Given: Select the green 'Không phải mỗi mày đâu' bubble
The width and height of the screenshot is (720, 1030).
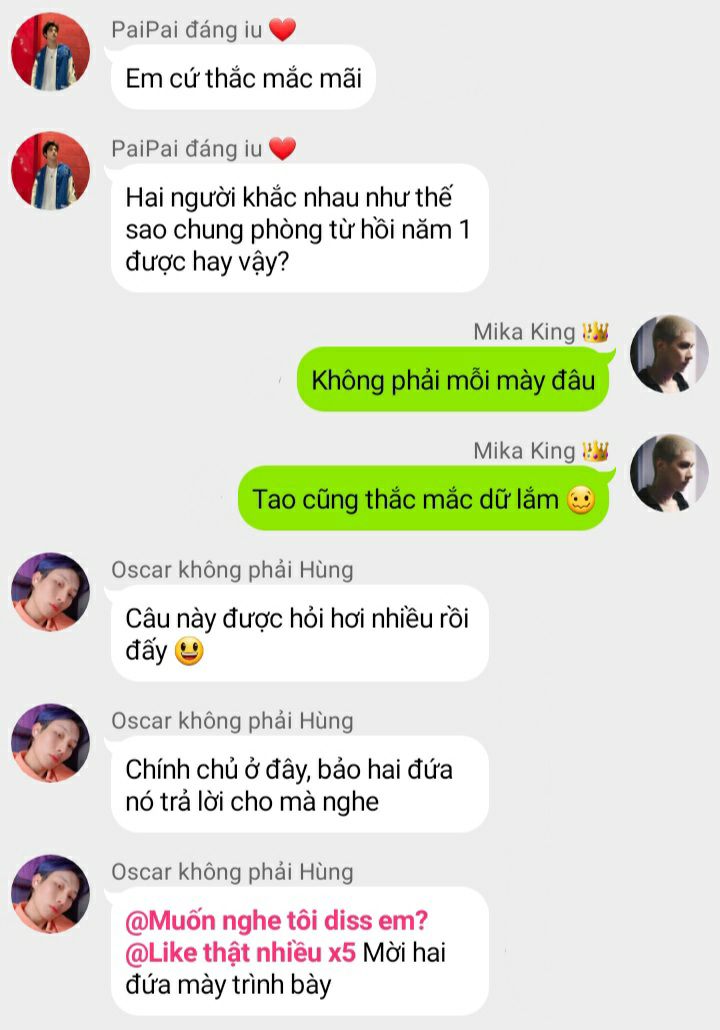Looking at the screenshot, I should [x=453, y=380].
